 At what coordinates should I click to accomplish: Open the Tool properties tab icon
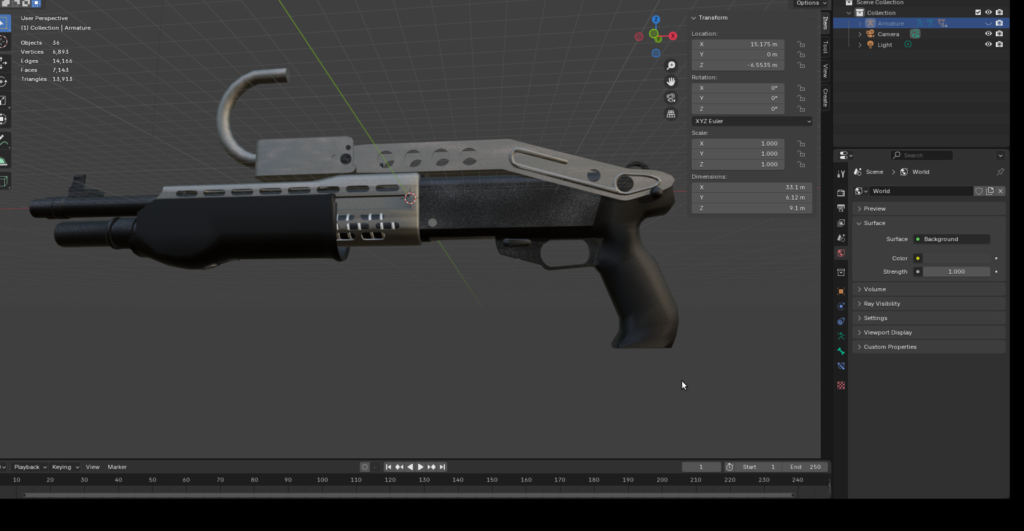(x=841, y=174)
